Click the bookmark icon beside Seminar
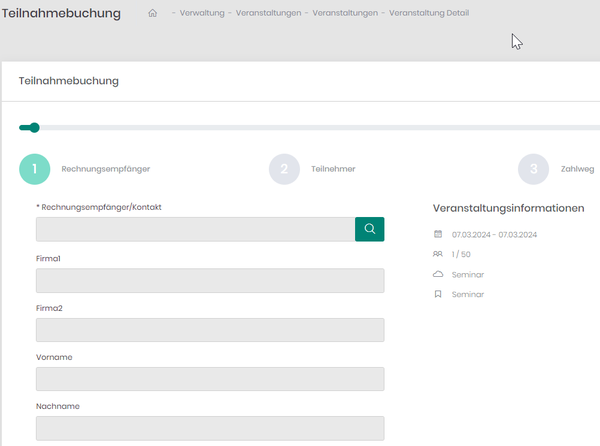This screenshot has width=600, height=446. 438,294
